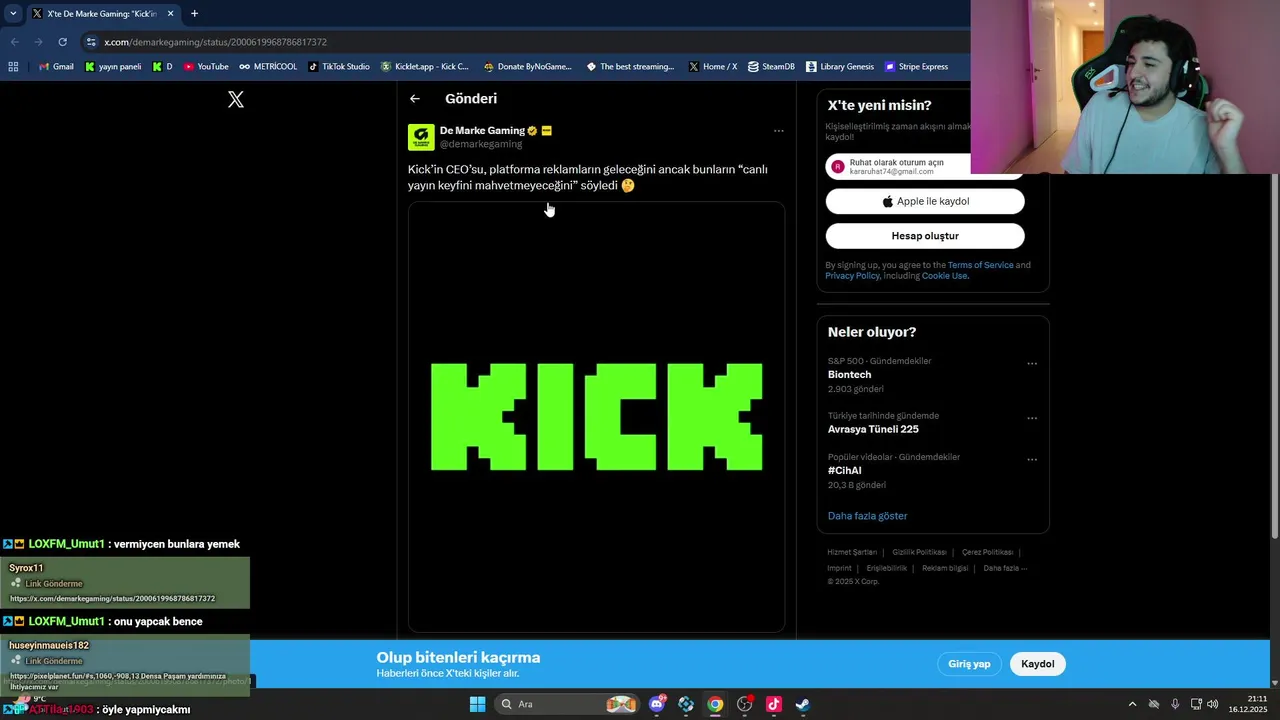1280x720 pixels.
Task: Open the Stripe Express bookmark
Action: (x=916, y=67)
